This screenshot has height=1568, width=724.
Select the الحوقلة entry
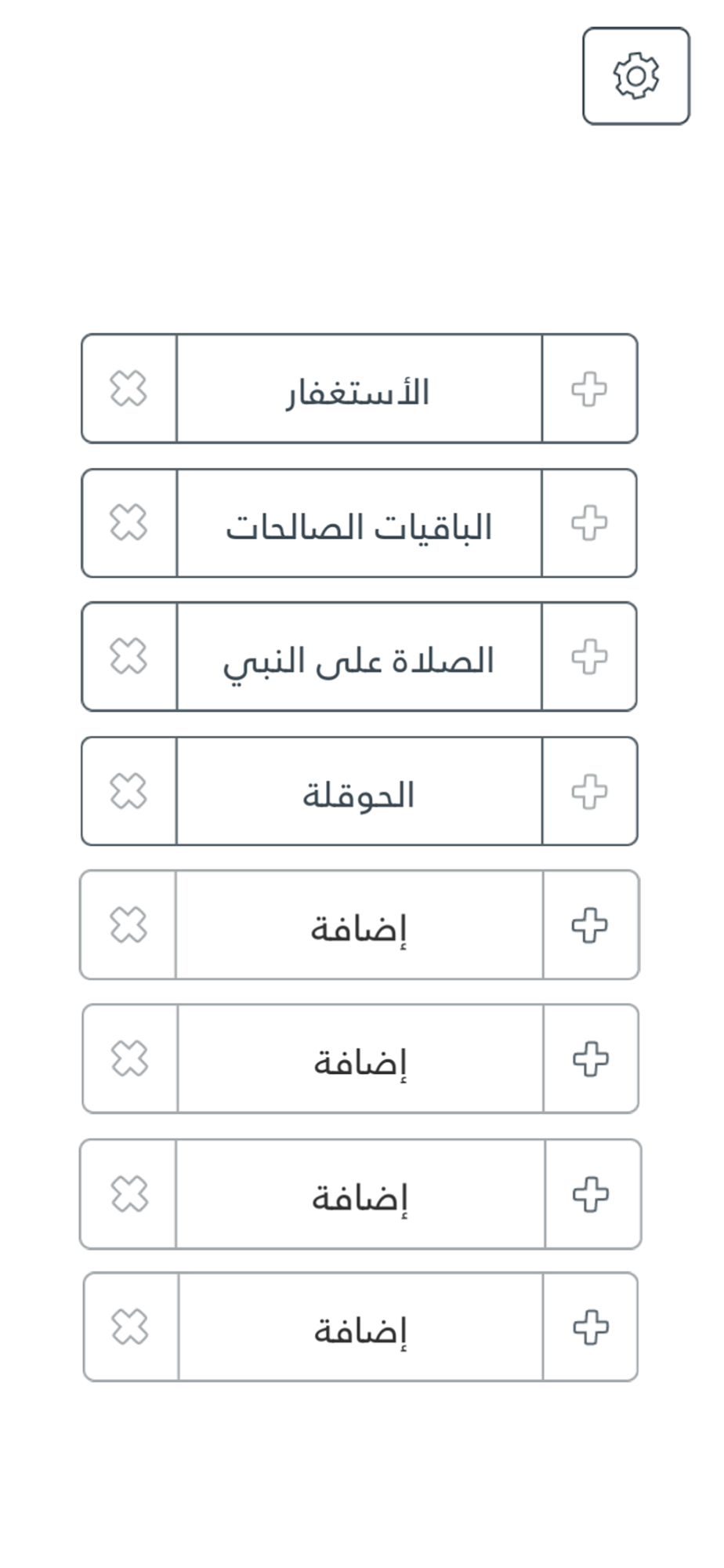[x=359, y=791]
